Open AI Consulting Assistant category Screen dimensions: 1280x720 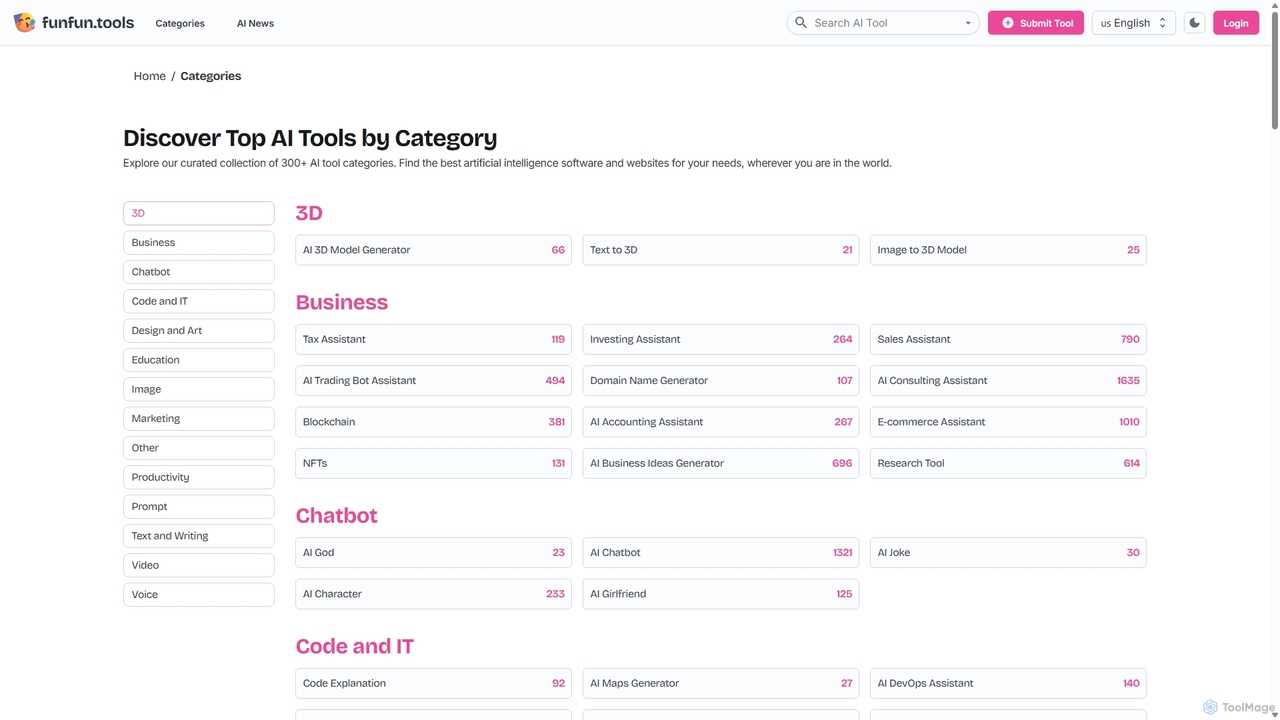click(x=1008, y=380)
